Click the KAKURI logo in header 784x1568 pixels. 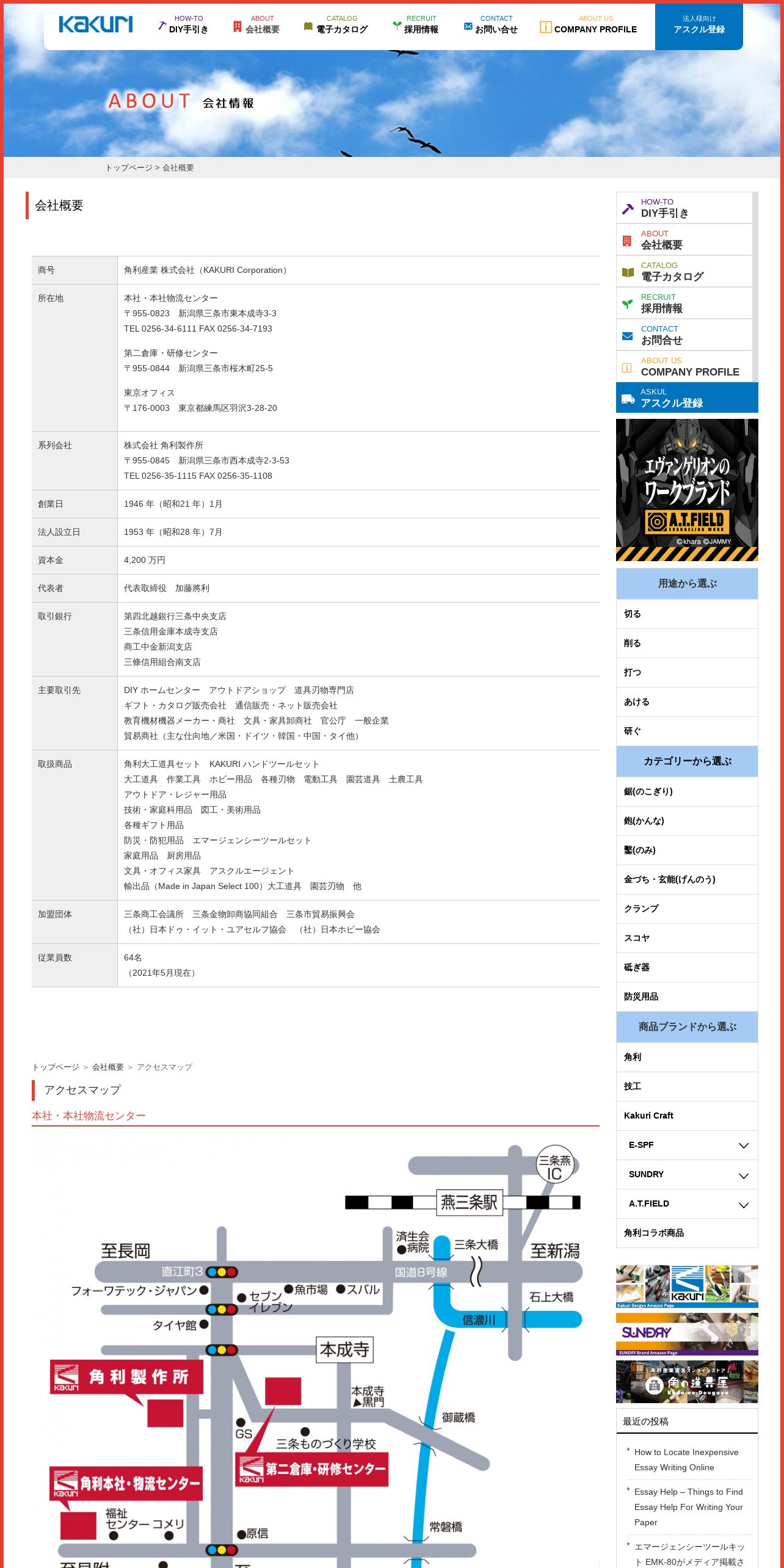click(95, 24)
